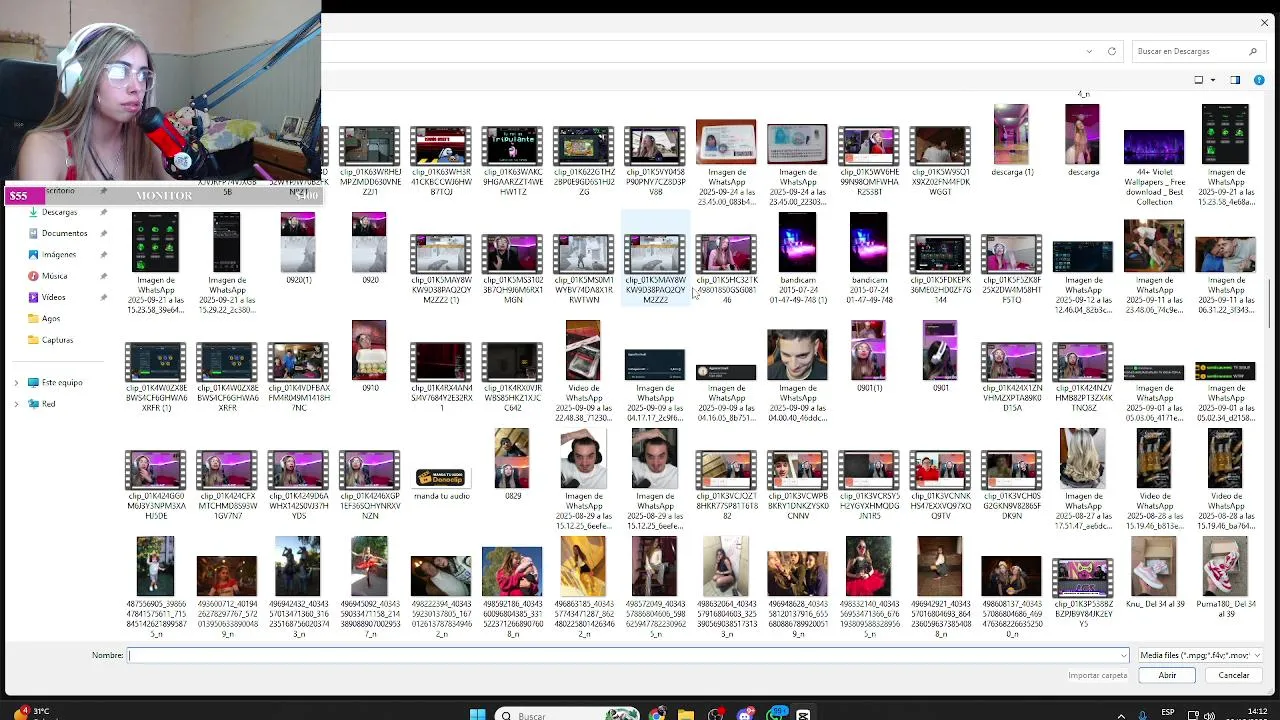Select the 0920(1) video thumbnail
This screenshot has width=1280, height=720.
point(298,248)
